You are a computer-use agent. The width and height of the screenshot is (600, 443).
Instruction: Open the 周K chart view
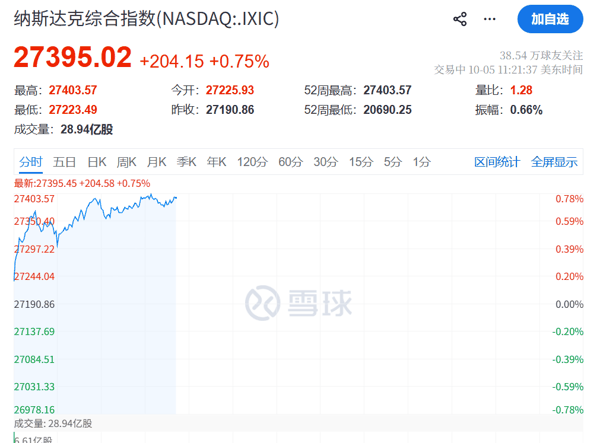click(126, 162)
